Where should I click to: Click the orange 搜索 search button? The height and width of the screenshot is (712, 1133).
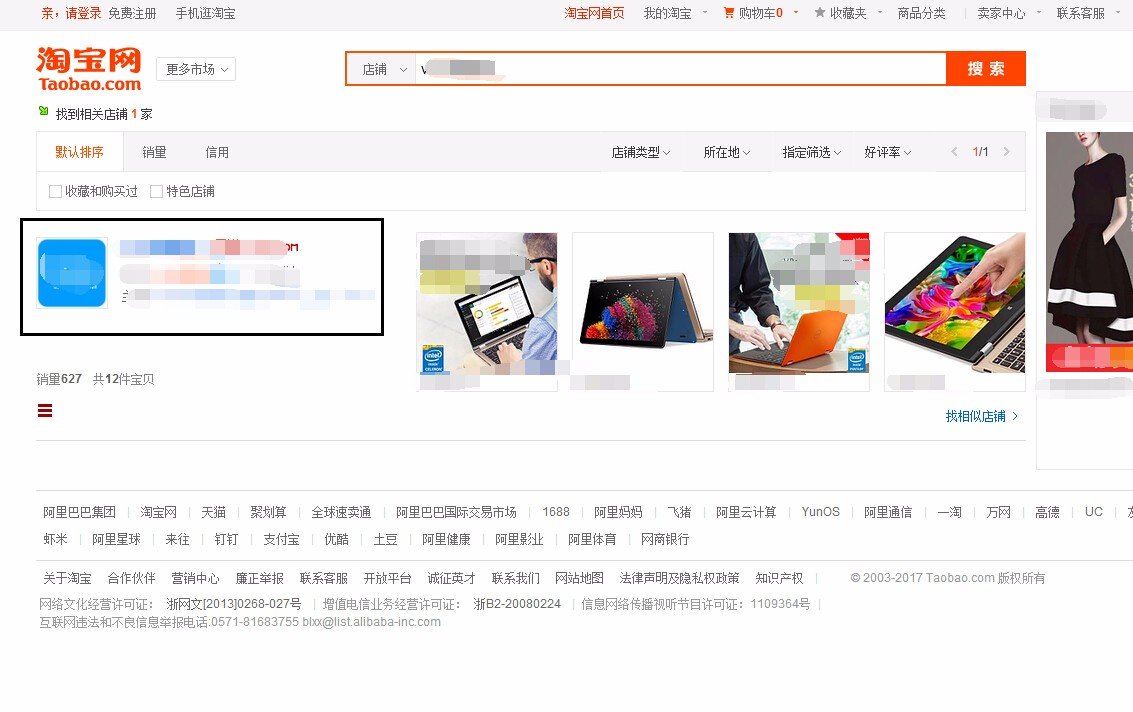click(986, 68)
